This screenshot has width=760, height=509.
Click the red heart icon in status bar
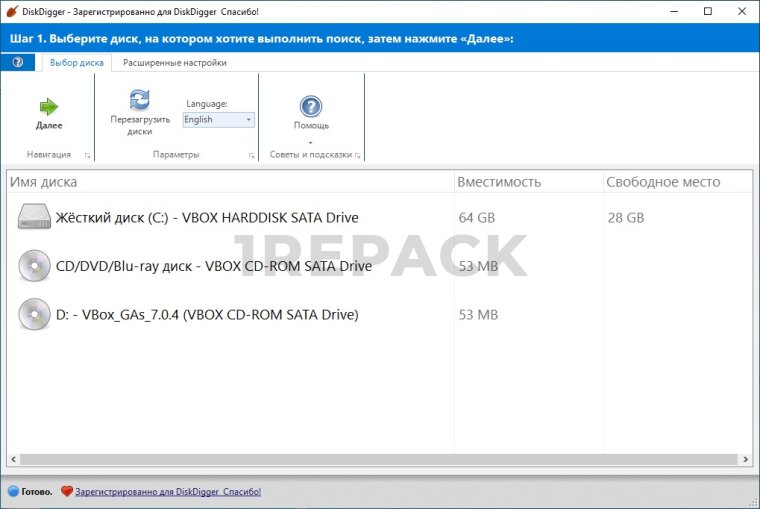point(67,492)
